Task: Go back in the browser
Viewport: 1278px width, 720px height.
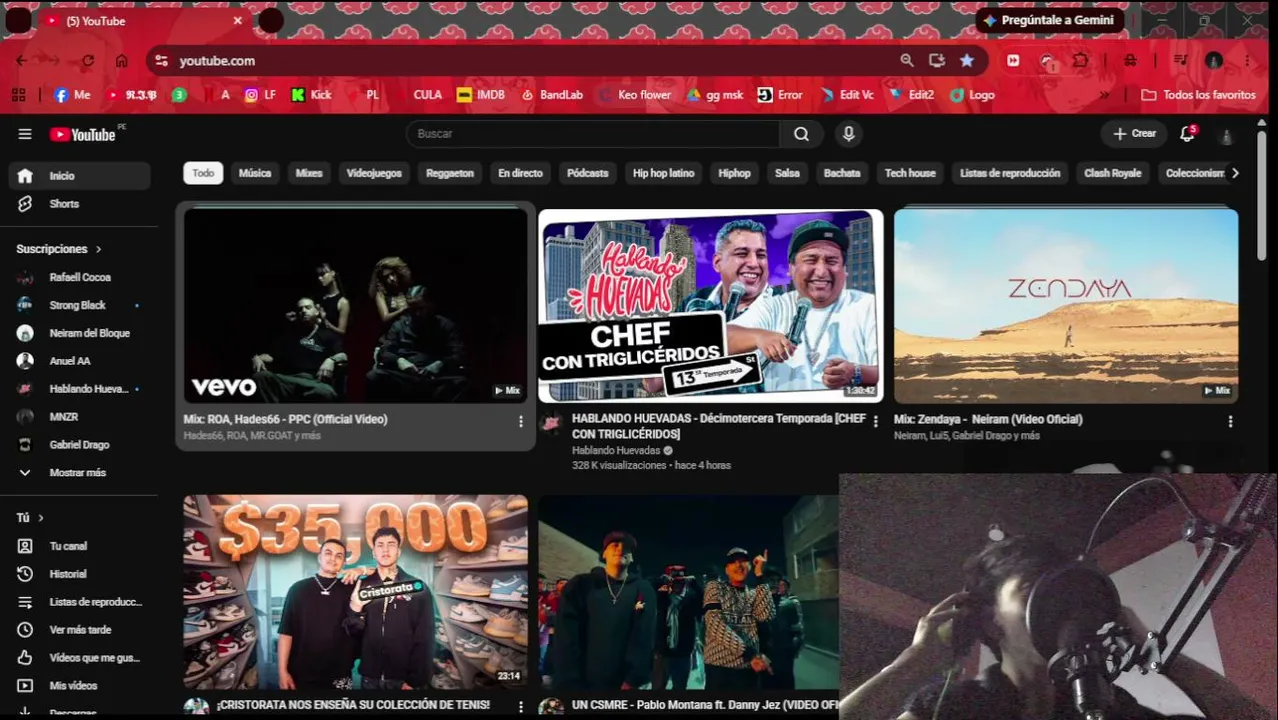Action: (21, 61)
